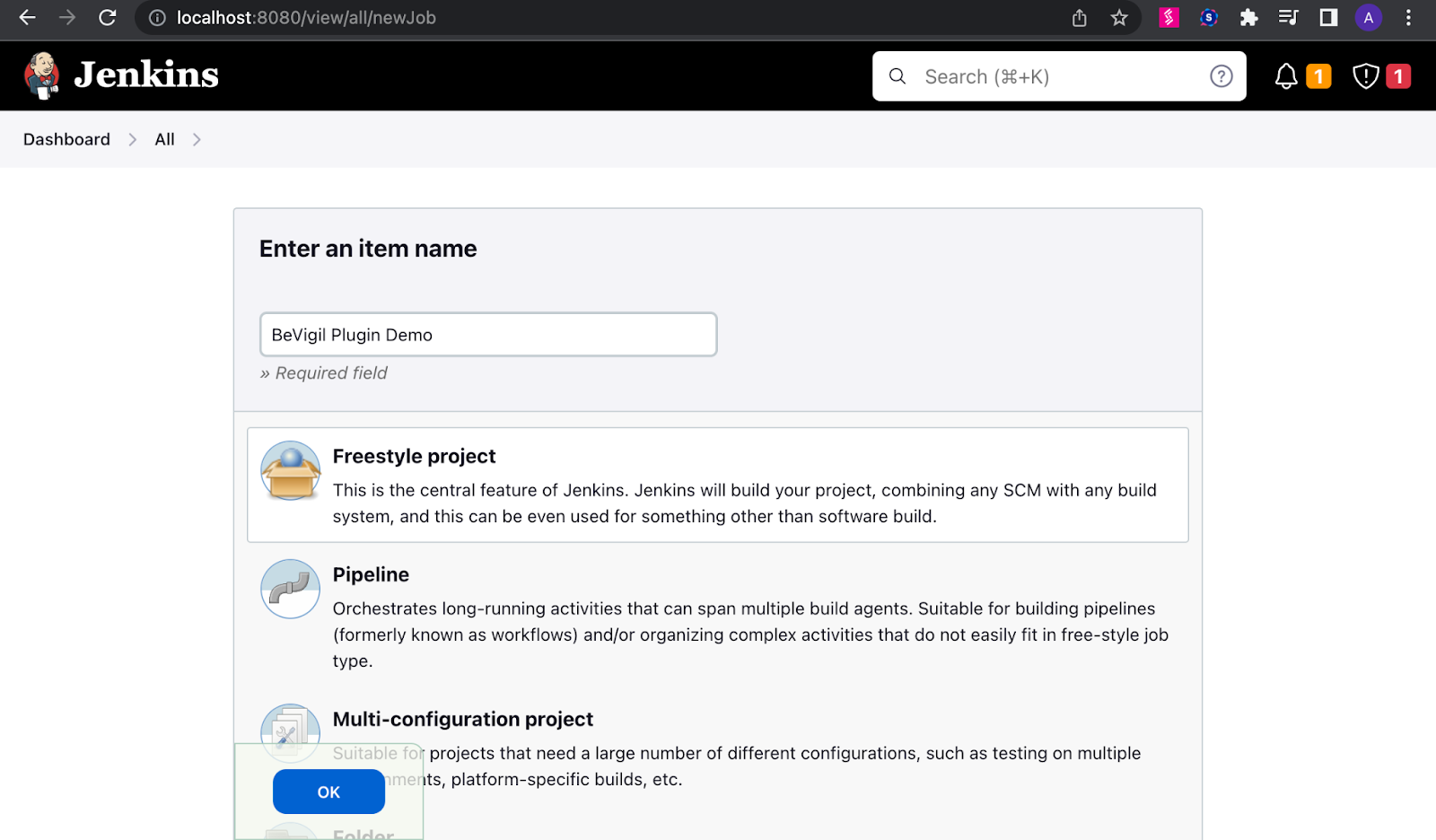Go to the Dashboard breadcrumb link
Screen dimensions: 1436x840
click(x=66, y=140)
